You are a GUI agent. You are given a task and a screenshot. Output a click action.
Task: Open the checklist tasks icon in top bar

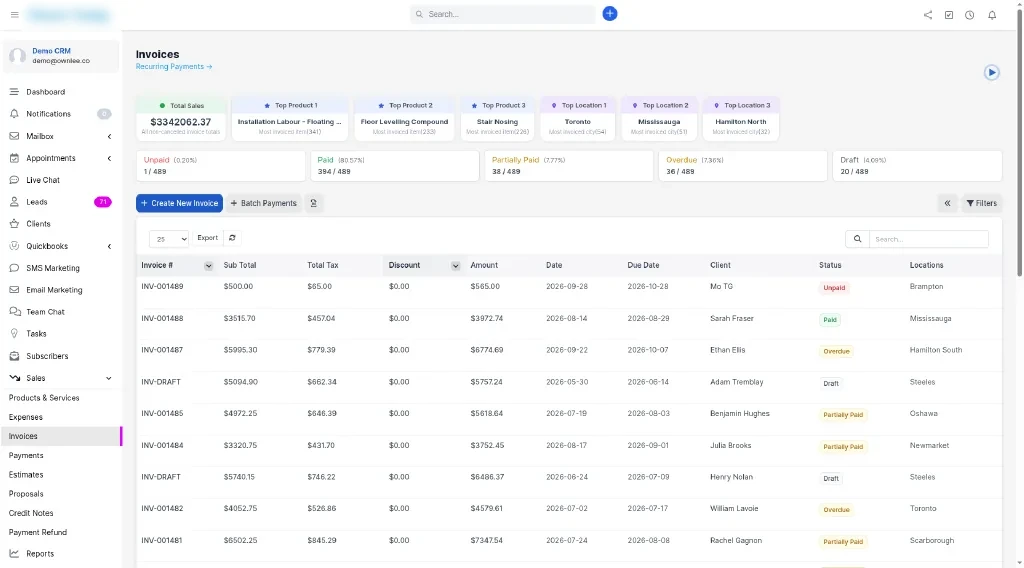[948, 15]
